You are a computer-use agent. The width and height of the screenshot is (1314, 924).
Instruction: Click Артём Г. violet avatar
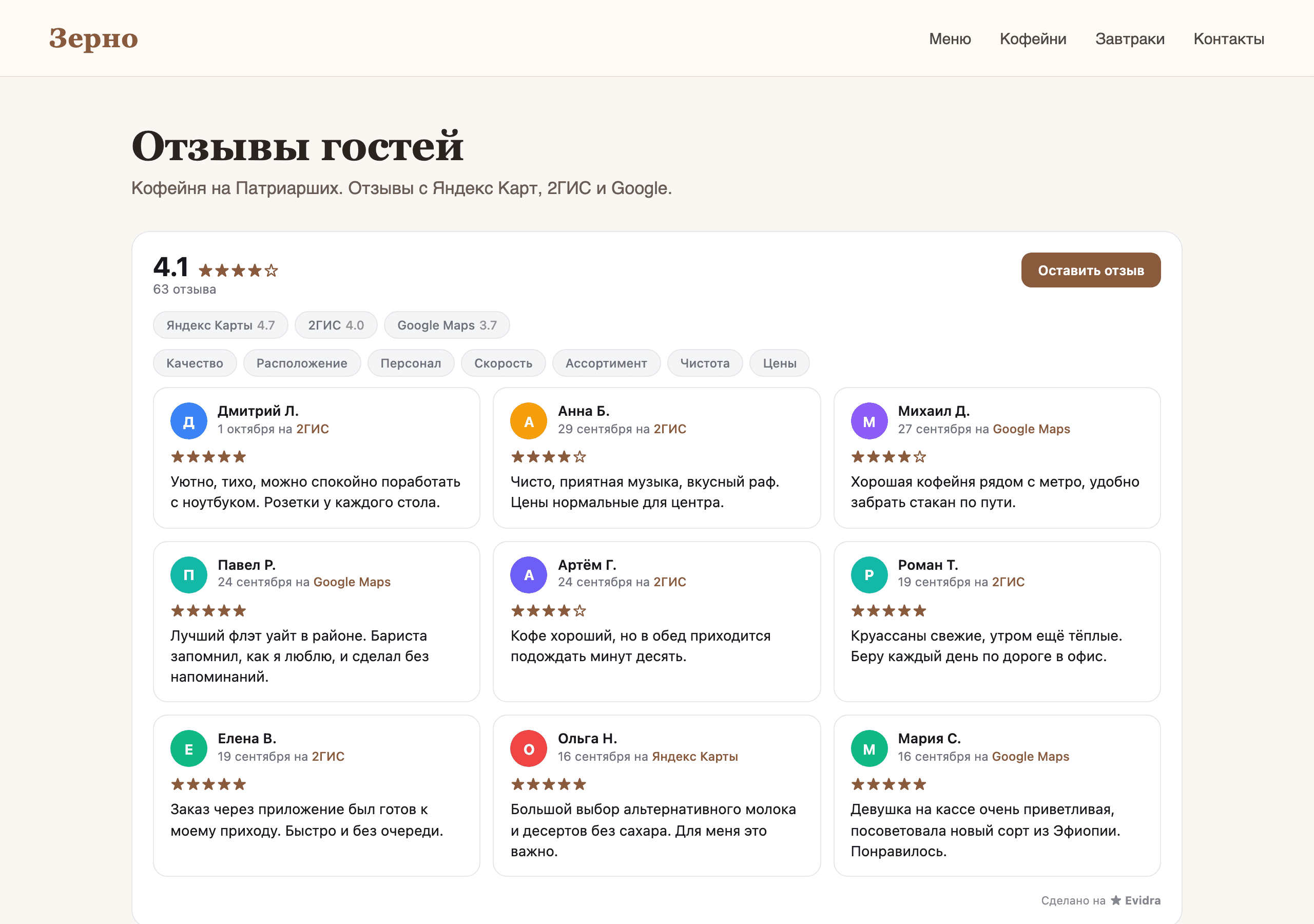pos(528,575)
